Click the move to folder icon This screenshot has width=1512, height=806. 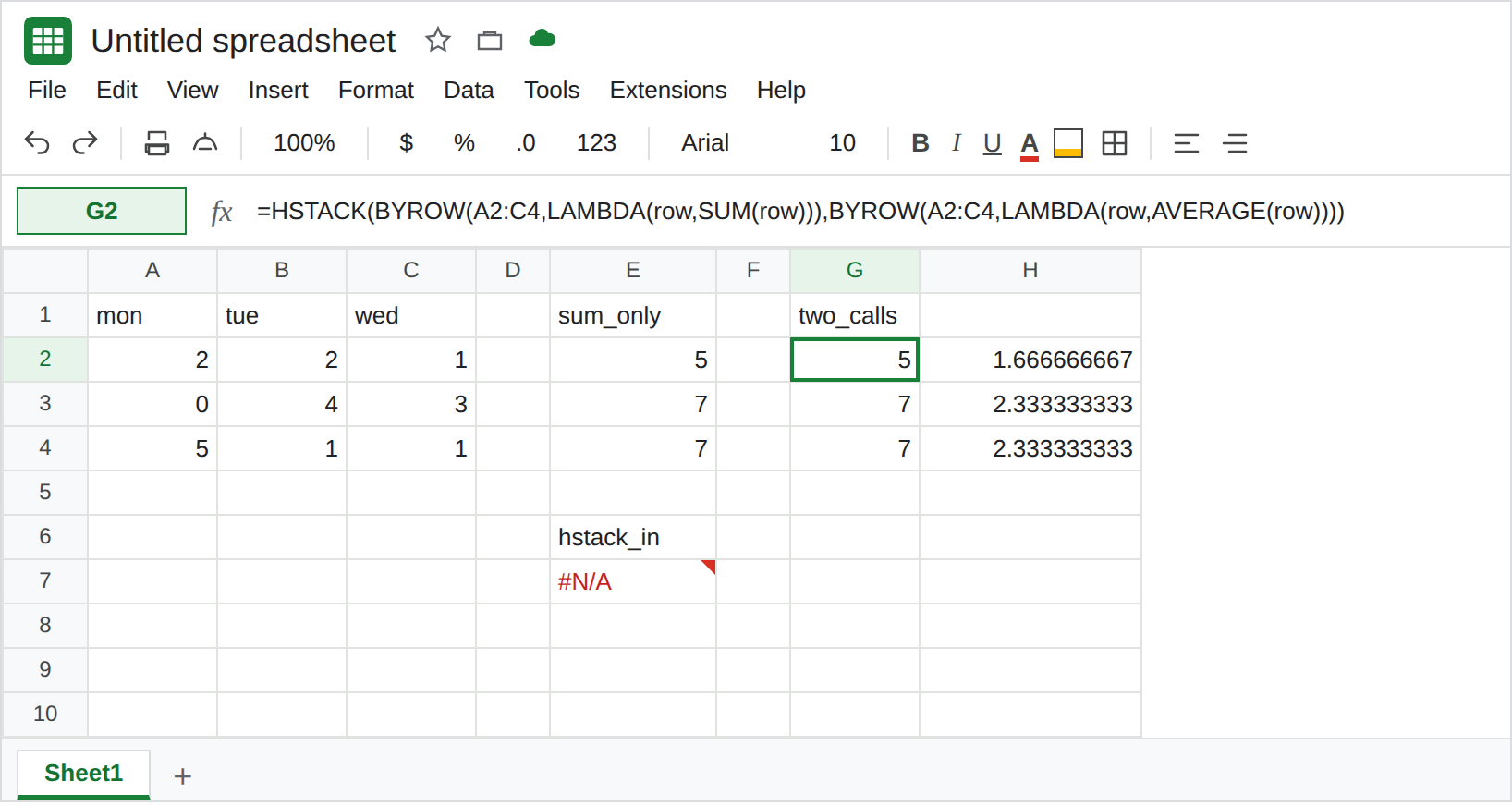(490, 40)
